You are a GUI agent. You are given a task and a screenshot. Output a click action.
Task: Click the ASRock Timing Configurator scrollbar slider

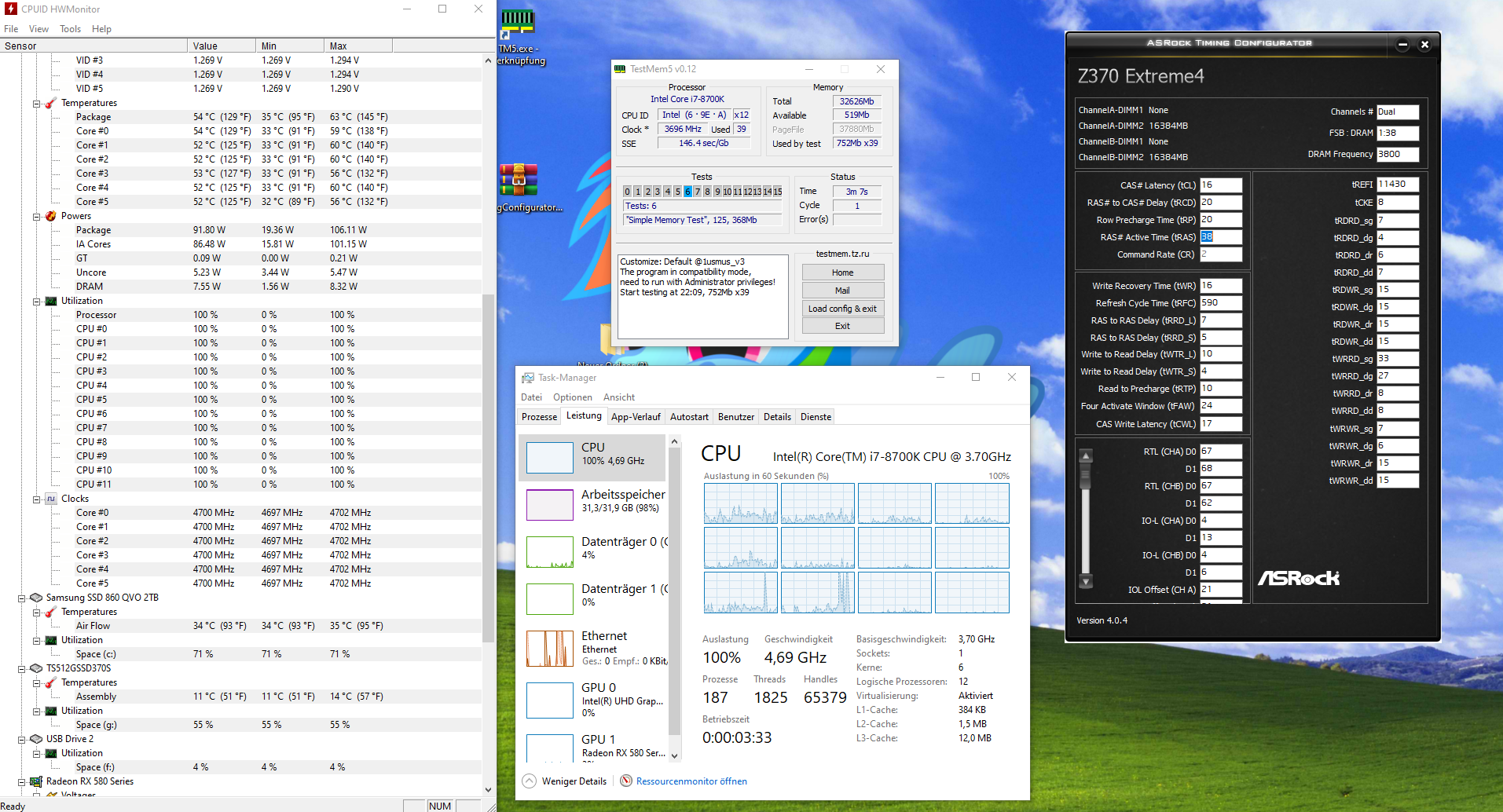point(1086,475)
